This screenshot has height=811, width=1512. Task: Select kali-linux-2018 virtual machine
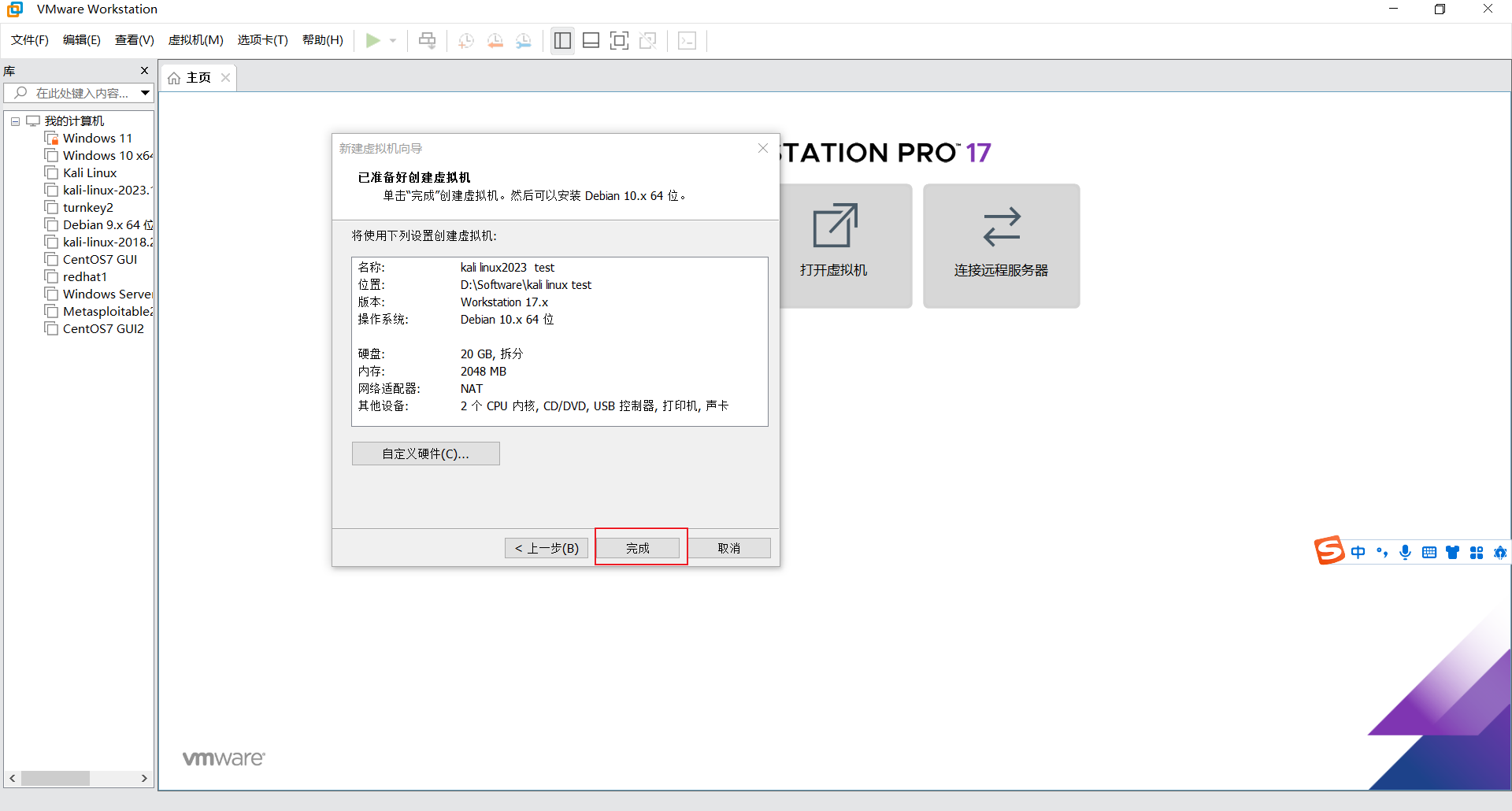108,243
